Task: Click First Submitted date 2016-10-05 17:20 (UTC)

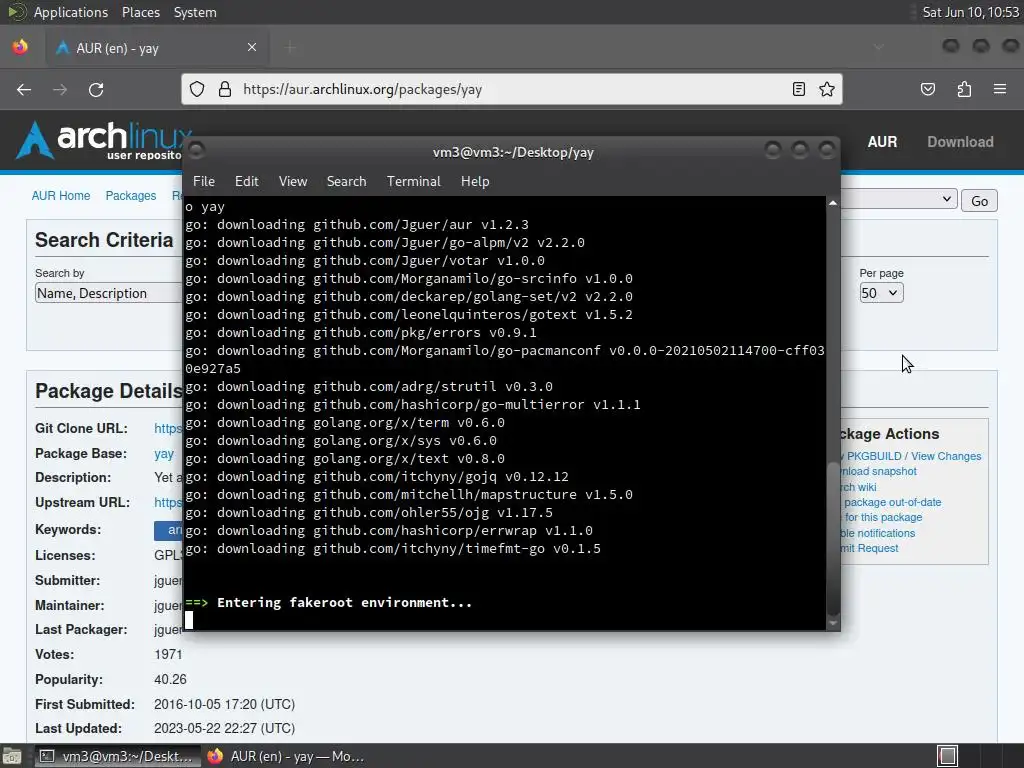Action: click(225, 704)
